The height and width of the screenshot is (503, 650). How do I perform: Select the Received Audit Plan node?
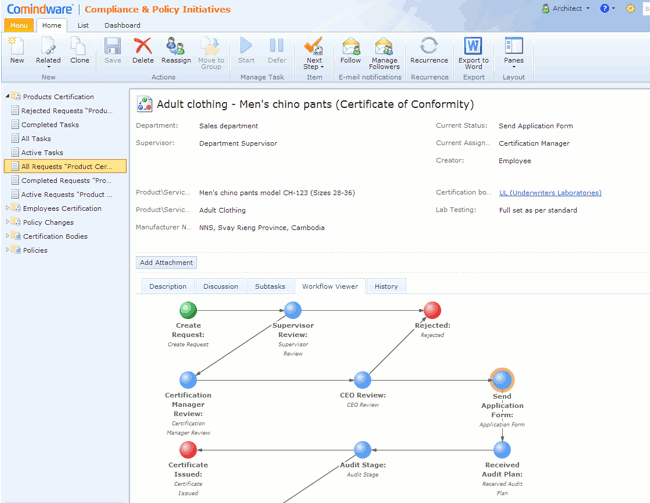[x=502, y=450]
